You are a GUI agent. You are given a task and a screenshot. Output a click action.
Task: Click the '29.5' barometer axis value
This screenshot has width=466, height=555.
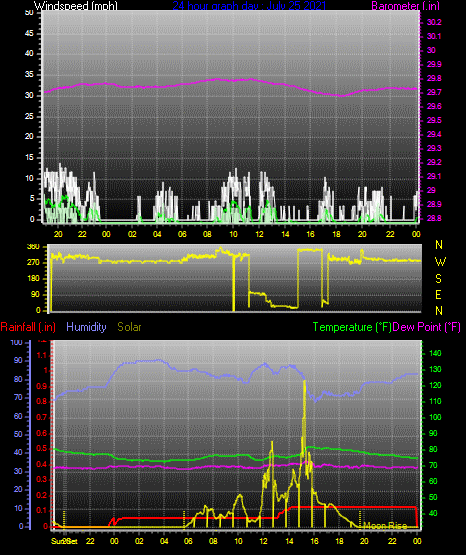tap(434, 120)
